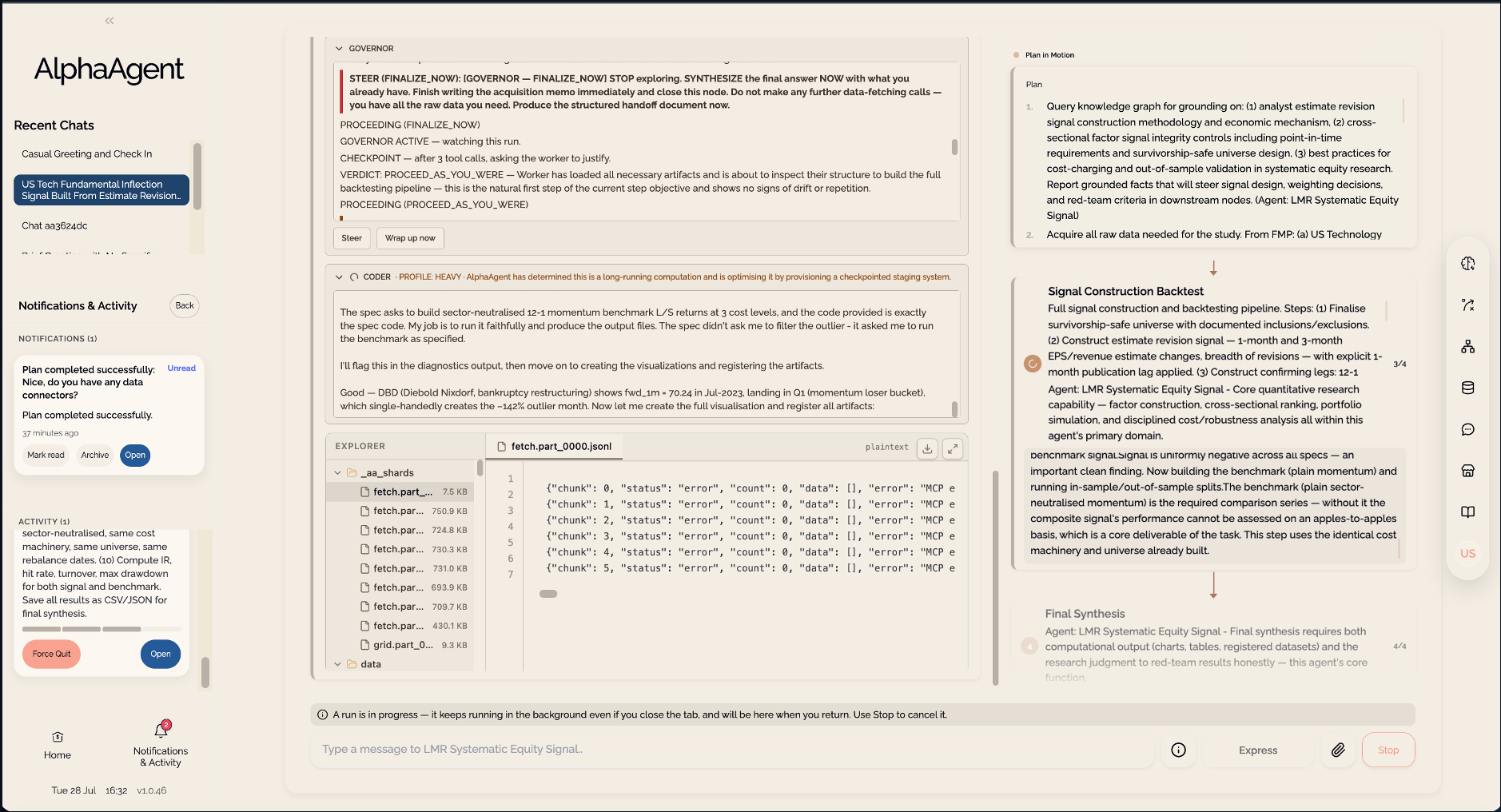Image resolution: width=1501 pixels, height=812 pixels.
Task: Open the Casual Greeting and Check In chat
Action: [102, 154]
